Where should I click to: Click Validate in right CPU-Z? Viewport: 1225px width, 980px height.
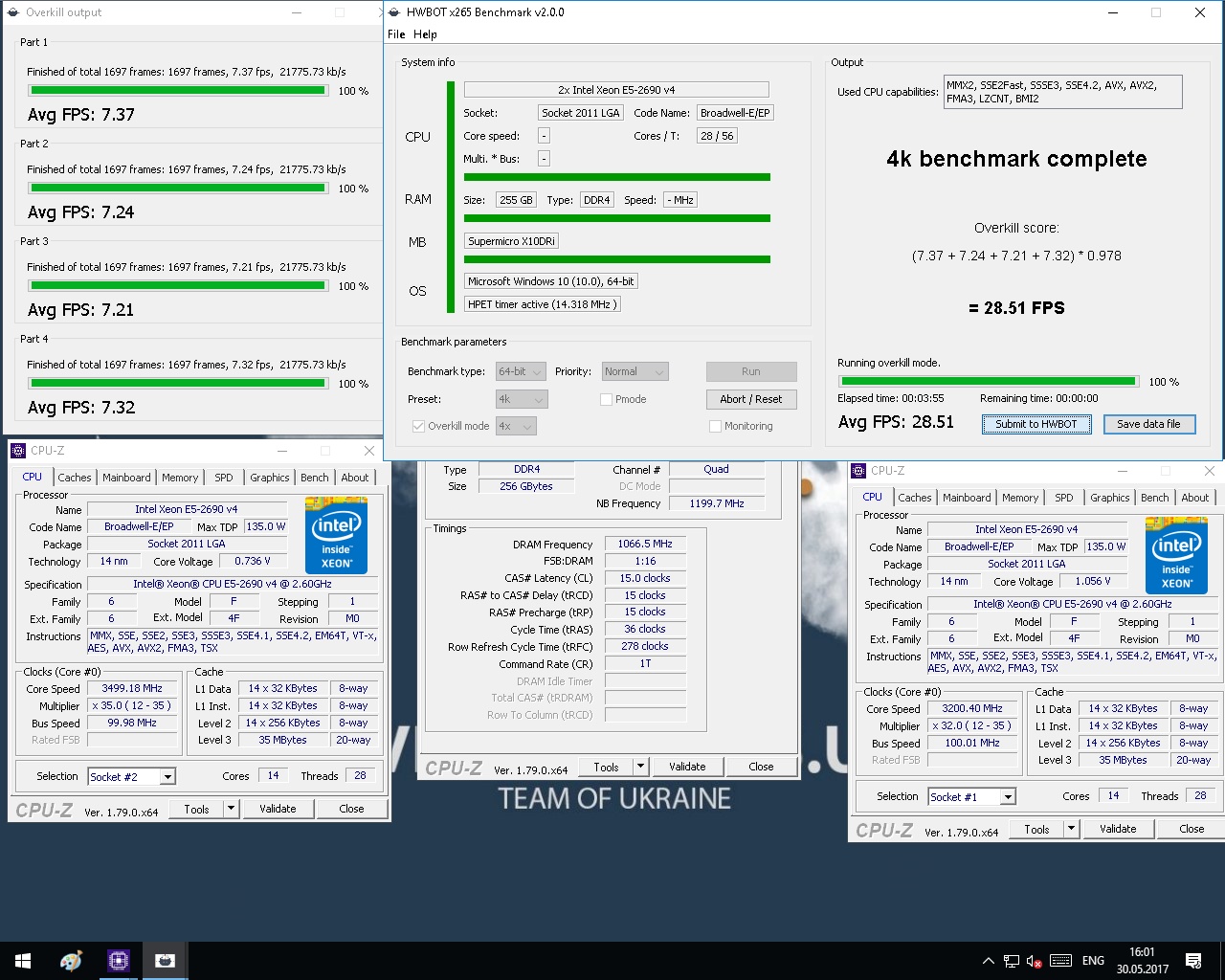click(x=1118, y=829)
